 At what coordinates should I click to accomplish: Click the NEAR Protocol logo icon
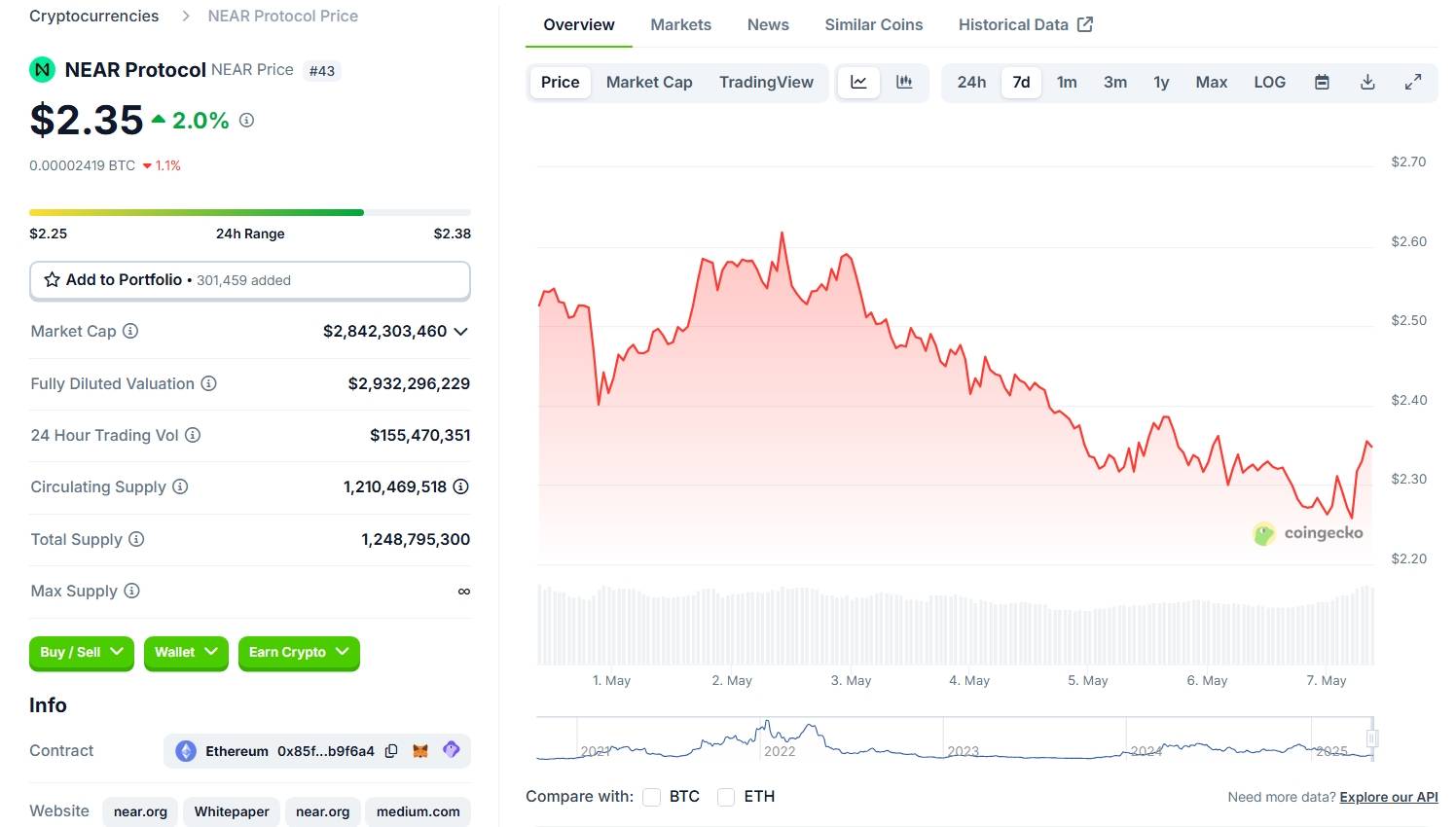coord(42,70)
